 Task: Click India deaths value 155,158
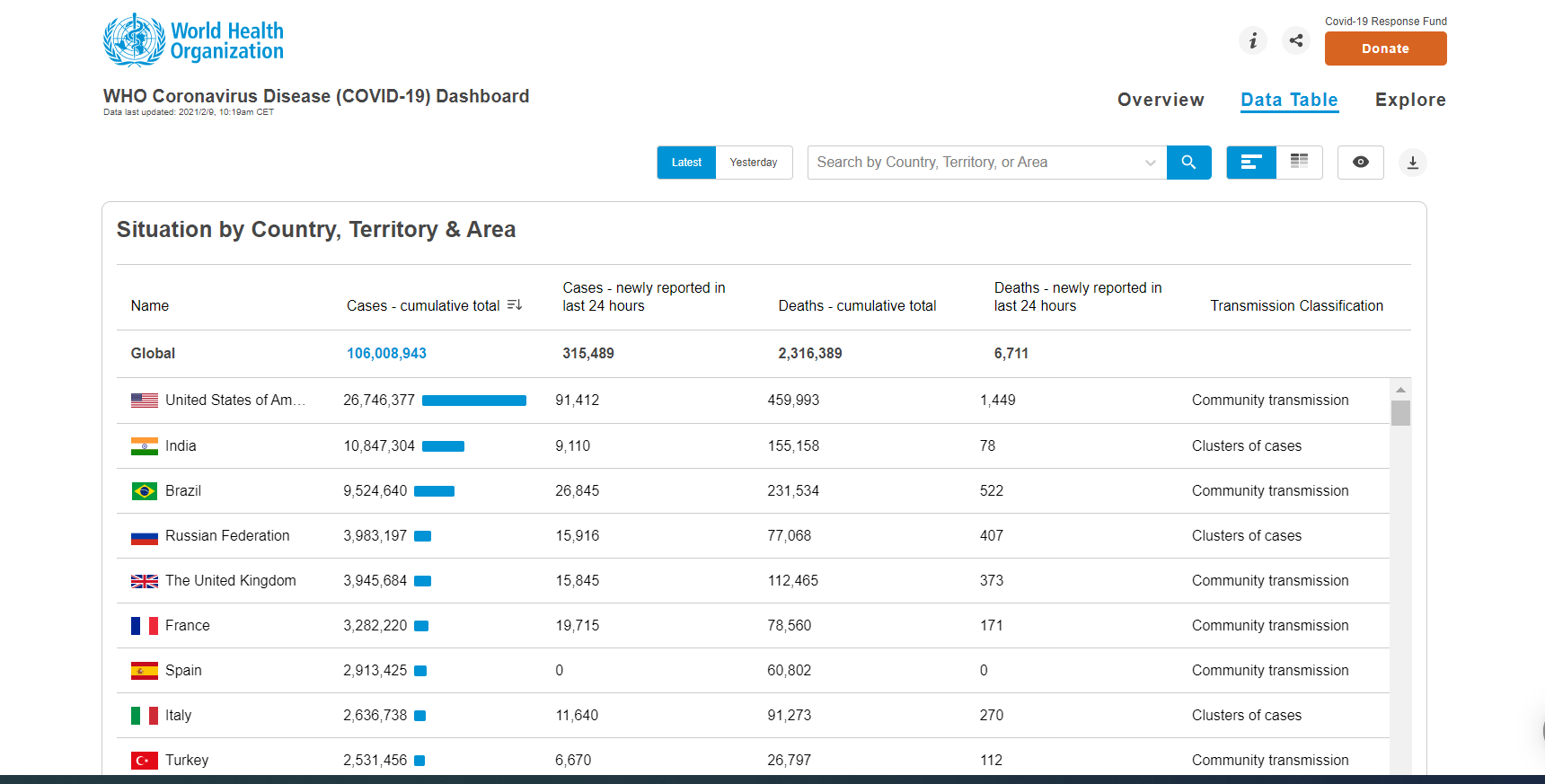click(793, 446)
